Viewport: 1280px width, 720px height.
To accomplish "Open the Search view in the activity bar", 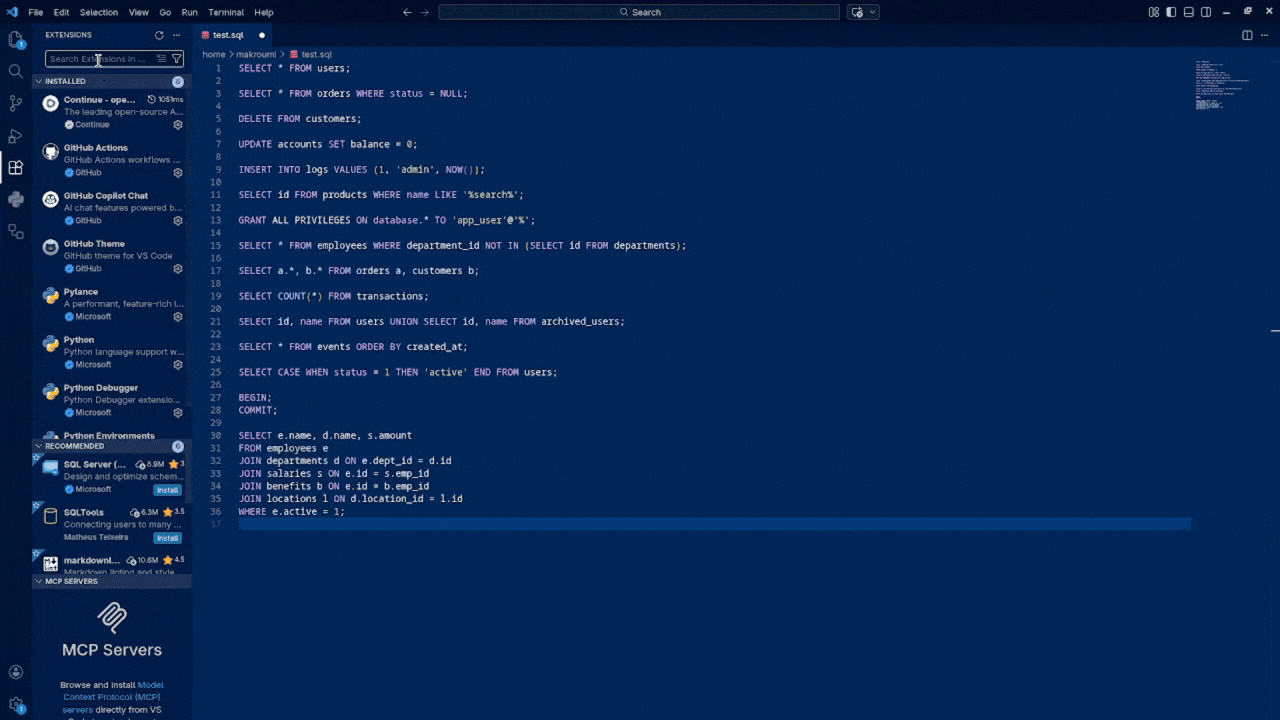I will [15, 72].
